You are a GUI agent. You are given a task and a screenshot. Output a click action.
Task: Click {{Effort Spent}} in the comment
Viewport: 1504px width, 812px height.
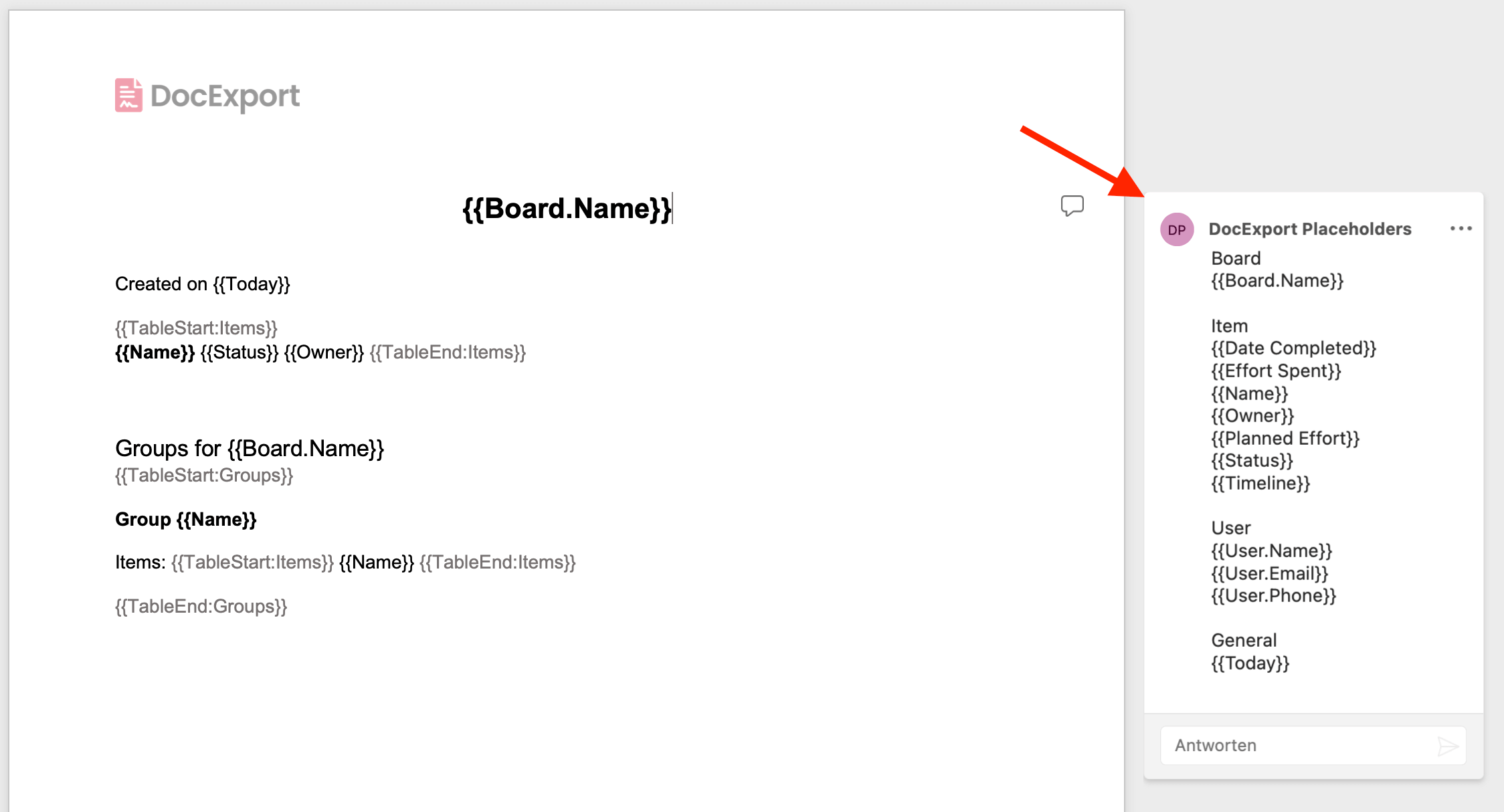click(x=1276, y=371)
